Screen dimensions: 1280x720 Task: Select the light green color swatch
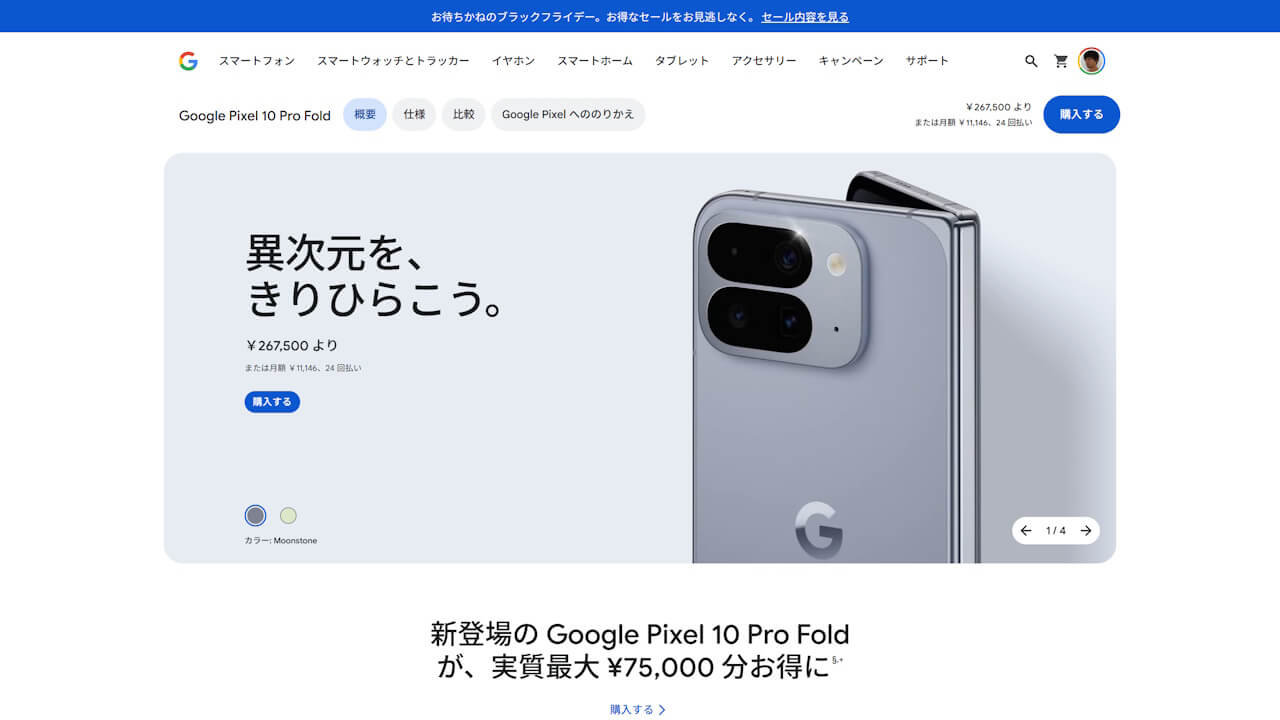288,516
